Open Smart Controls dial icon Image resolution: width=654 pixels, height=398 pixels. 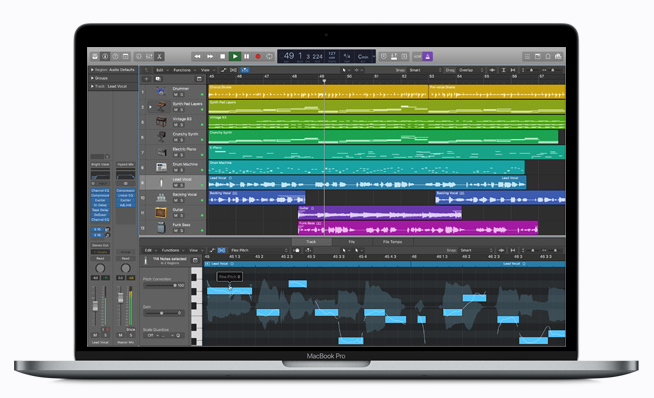(x=139, y=56)
